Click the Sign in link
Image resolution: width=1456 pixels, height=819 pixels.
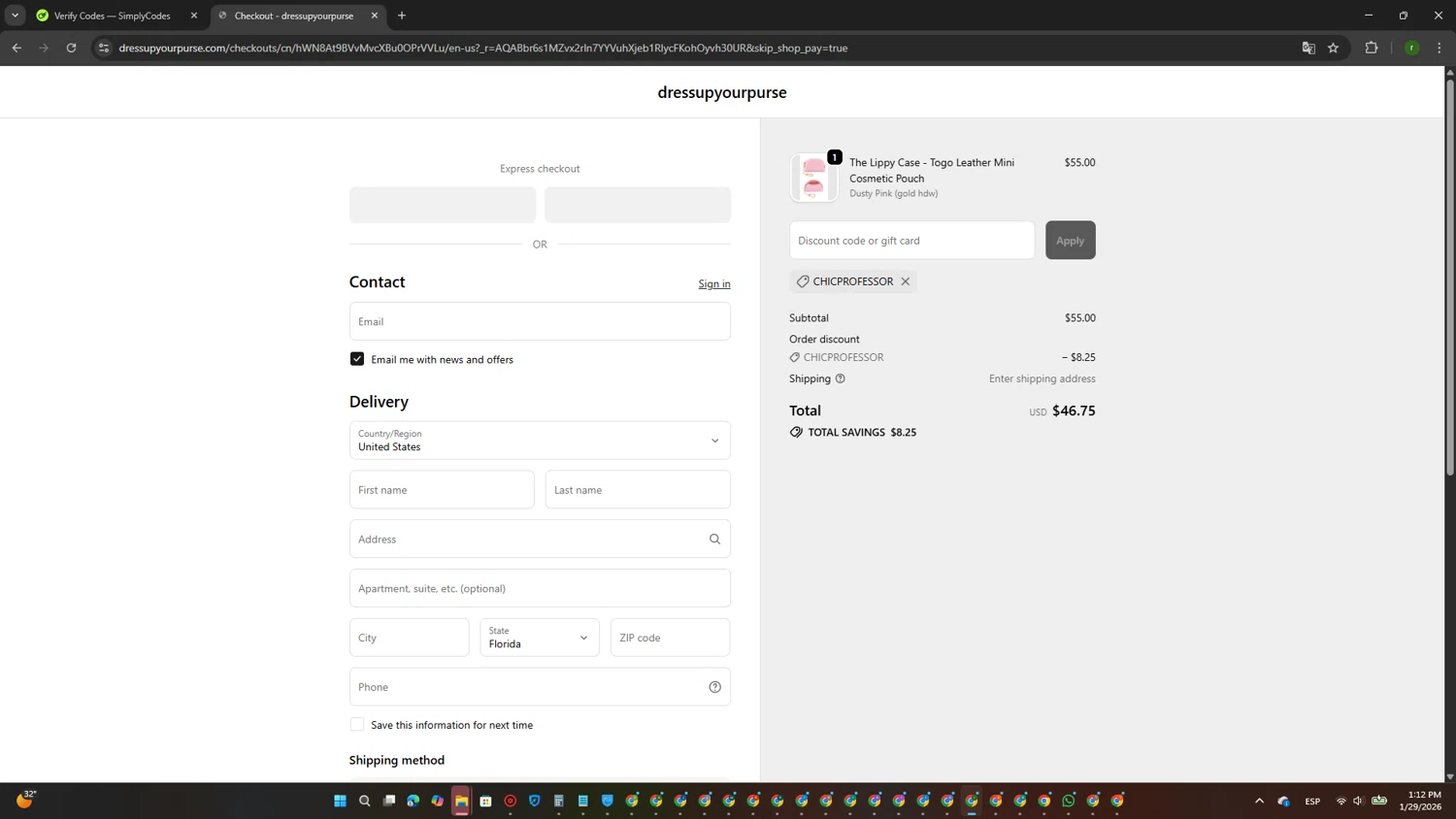point(714,284)
